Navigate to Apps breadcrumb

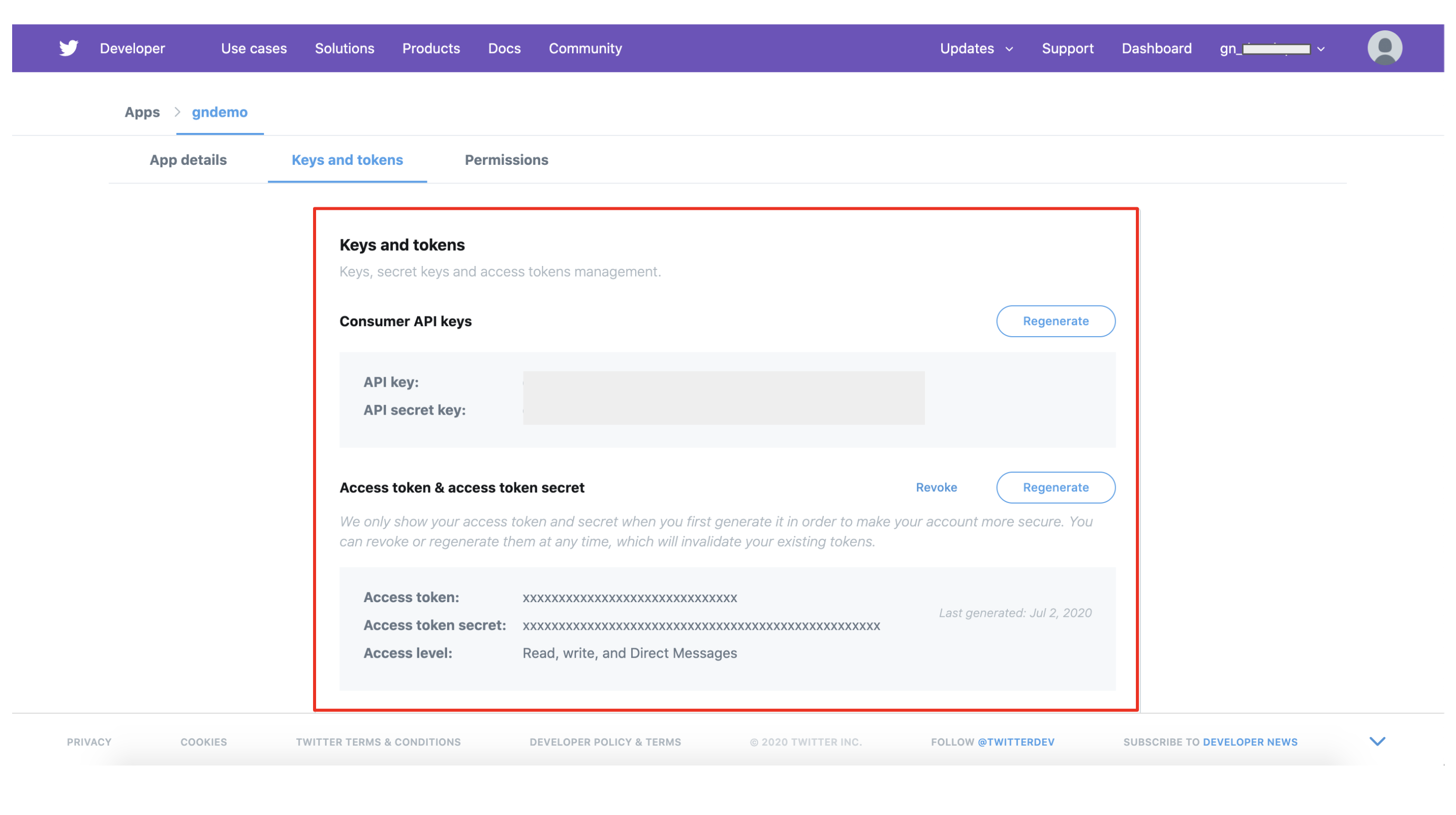pos(142,112)
